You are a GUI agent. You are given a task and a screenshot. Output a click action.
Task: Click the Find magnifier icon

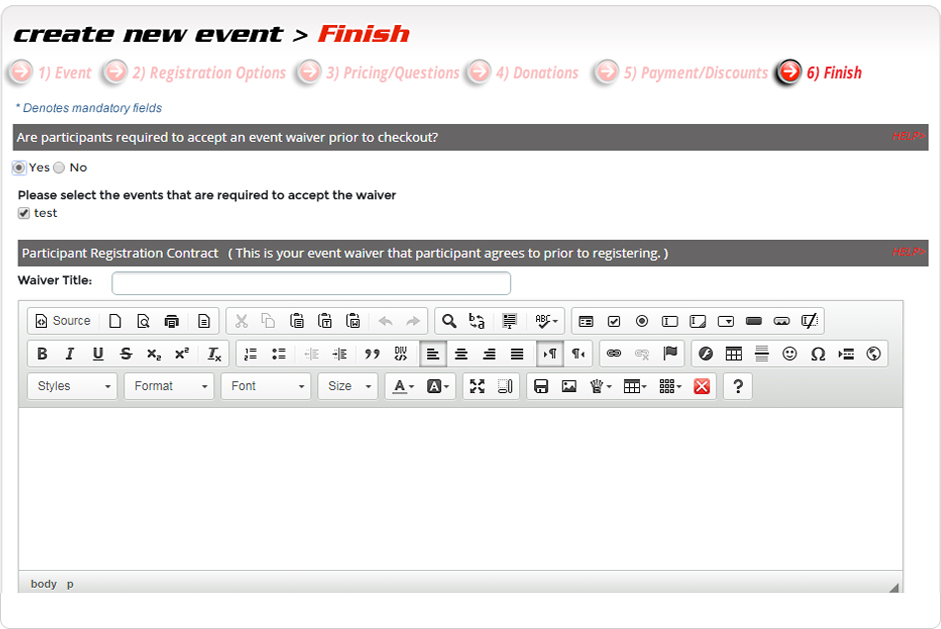point(449,321)
